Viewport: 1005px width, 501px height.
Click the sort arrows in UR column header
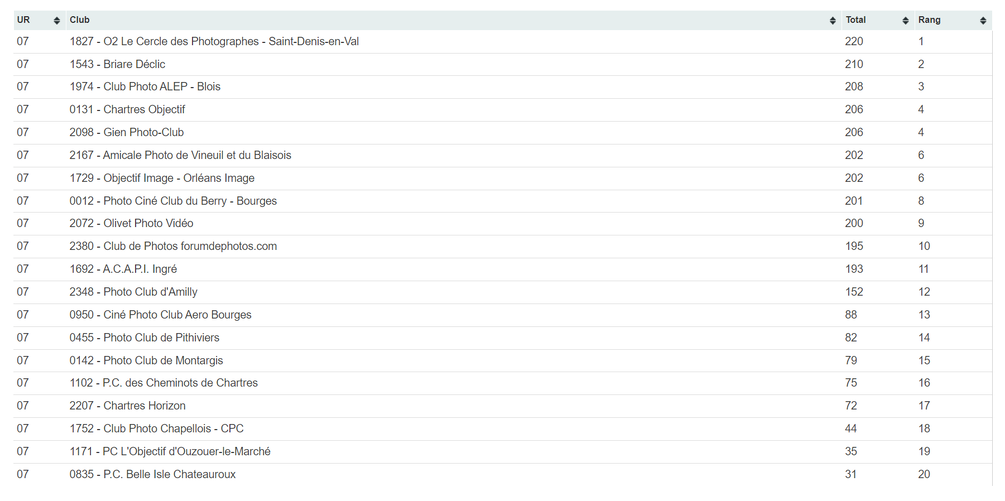57,21
